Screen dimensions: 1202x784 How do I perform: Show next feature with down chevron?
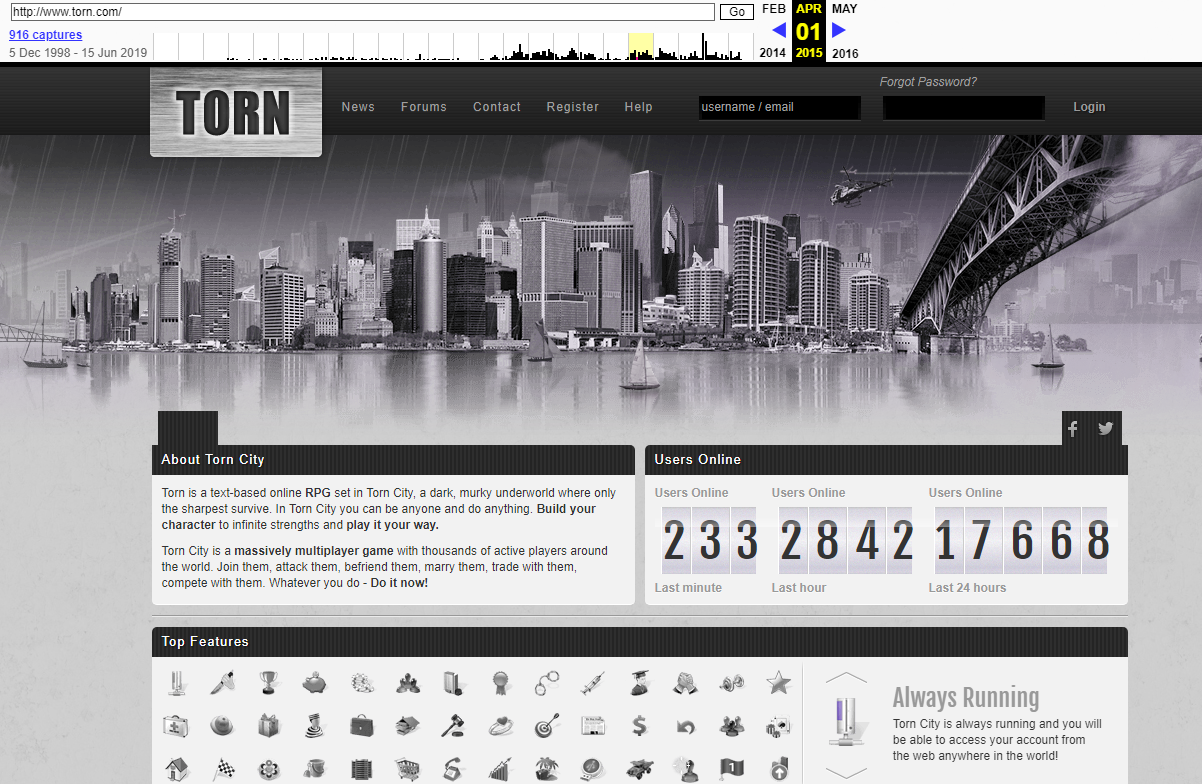coord(846,773)
